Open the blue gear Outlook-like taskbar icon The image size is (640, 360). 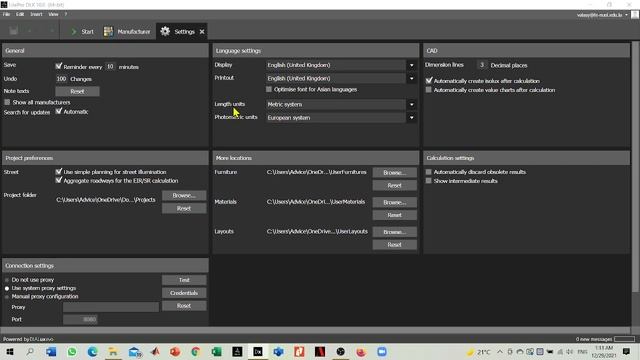pyautogui.click(x=278, y=351)
